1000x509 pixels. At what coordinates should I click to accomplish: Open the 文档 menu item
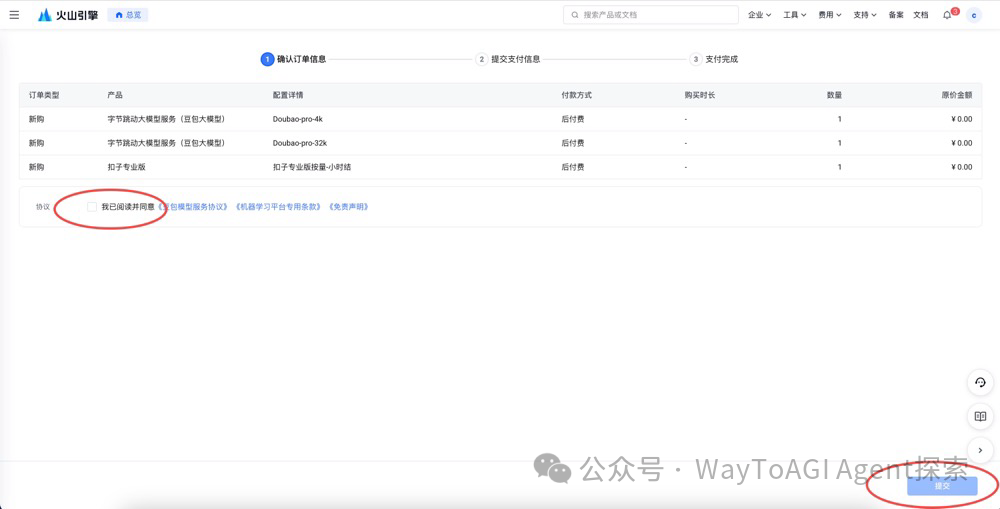pyautogui.click(x=920, y=15)
